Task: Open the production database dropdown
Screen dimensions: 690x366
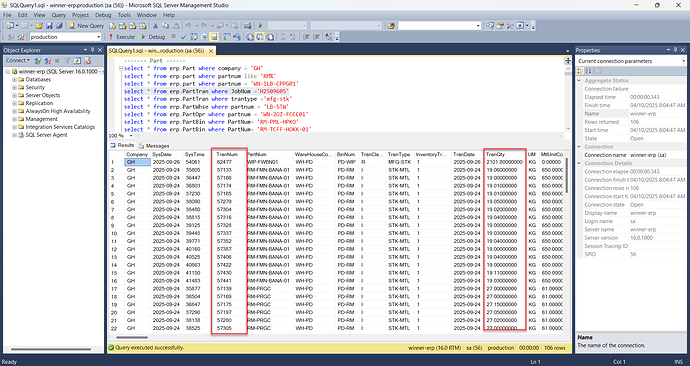Action: [99, 37]
